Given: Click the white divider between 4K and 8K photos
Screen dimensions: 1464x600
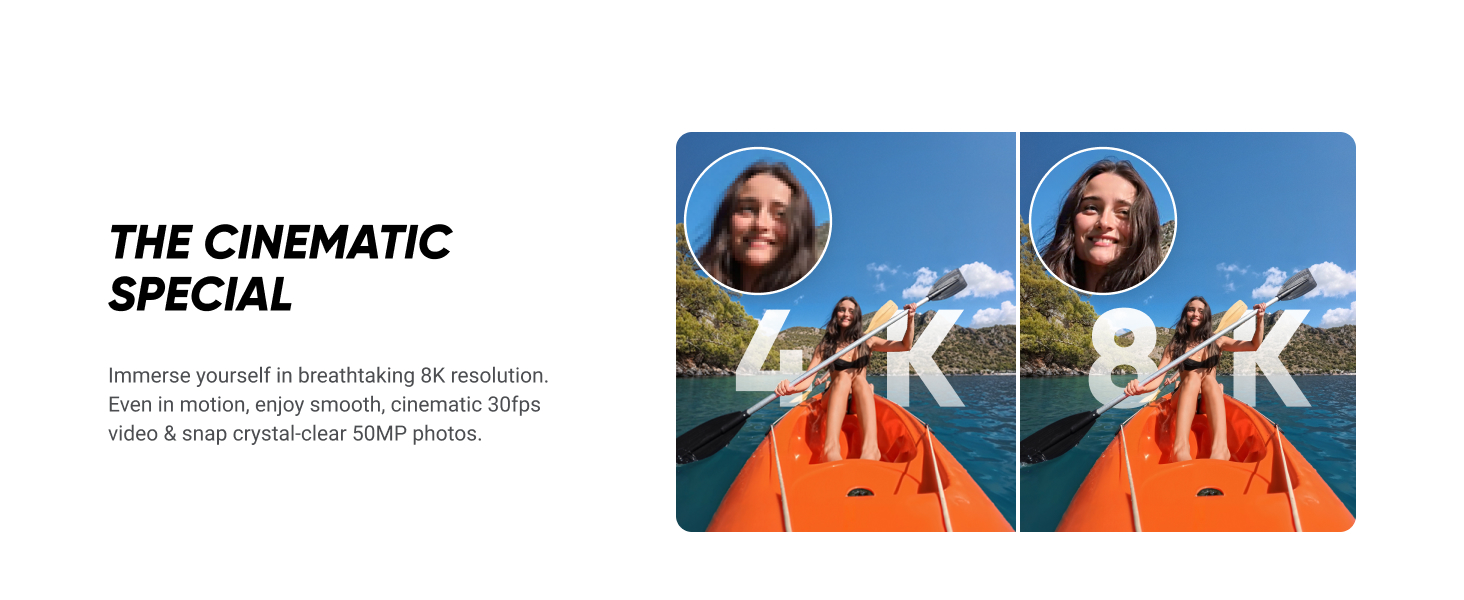Looking at the screenshot, I should [1018, 332].
